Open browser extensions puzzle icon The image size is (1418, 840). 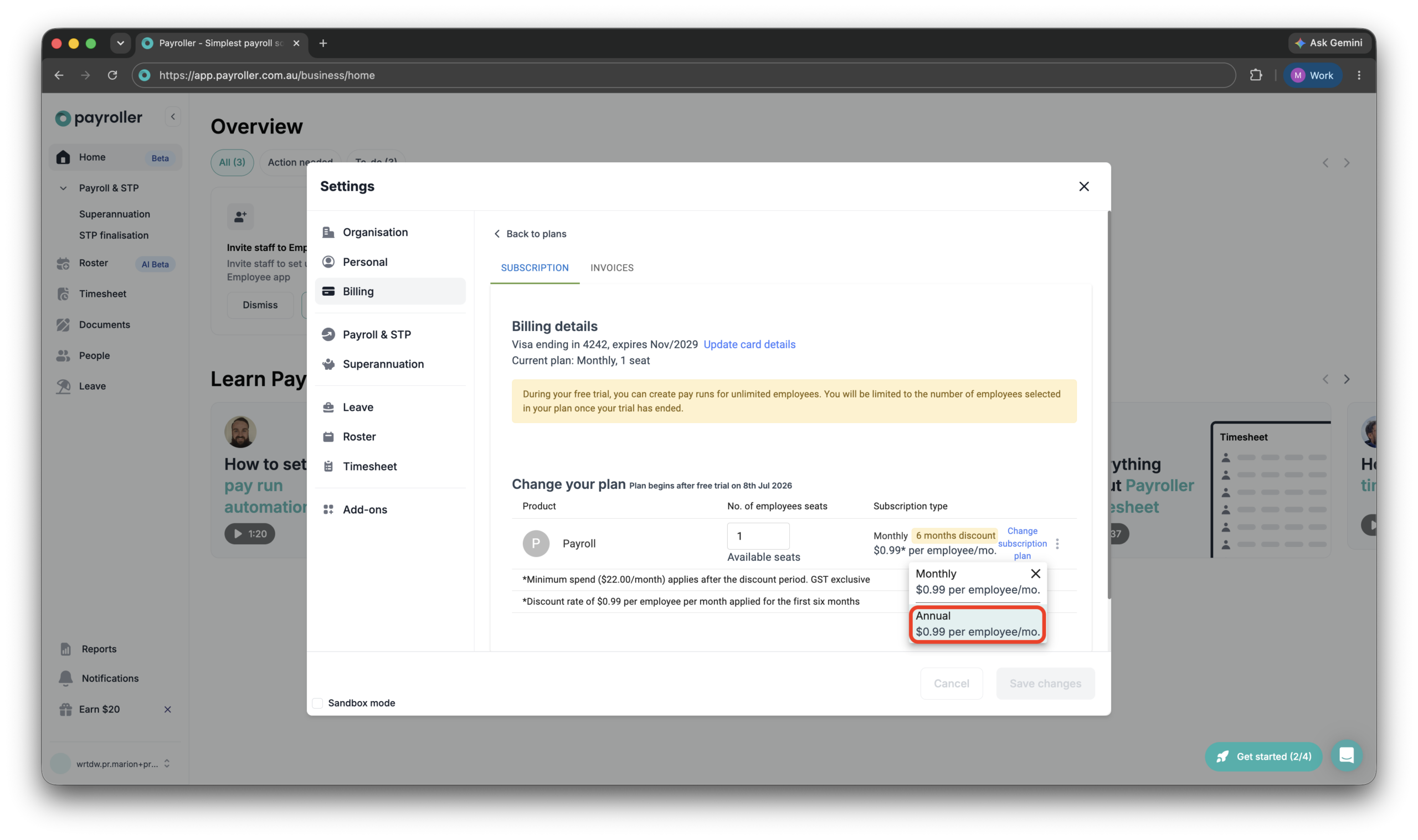tap(1255, 75)
